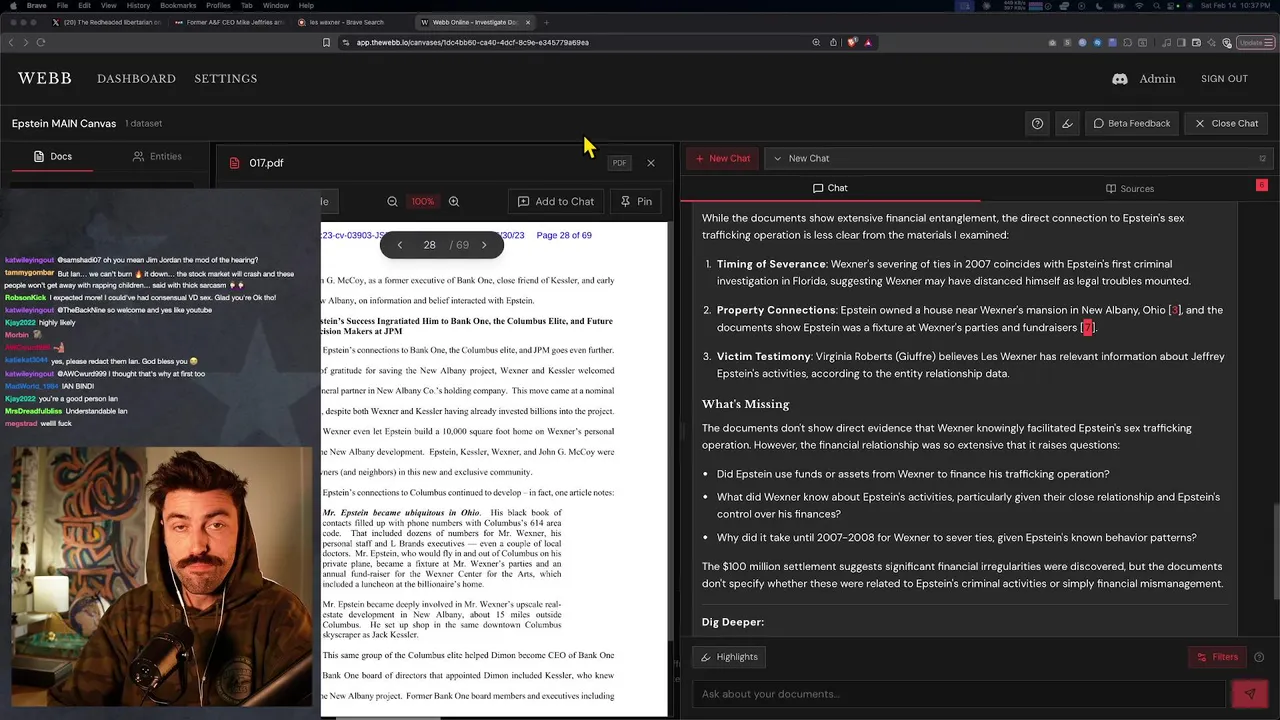Image resolution: width=1280 pixels, height=720 pixels.
Task: Open the Admin account menu
Action: [x=1157, y=78]
